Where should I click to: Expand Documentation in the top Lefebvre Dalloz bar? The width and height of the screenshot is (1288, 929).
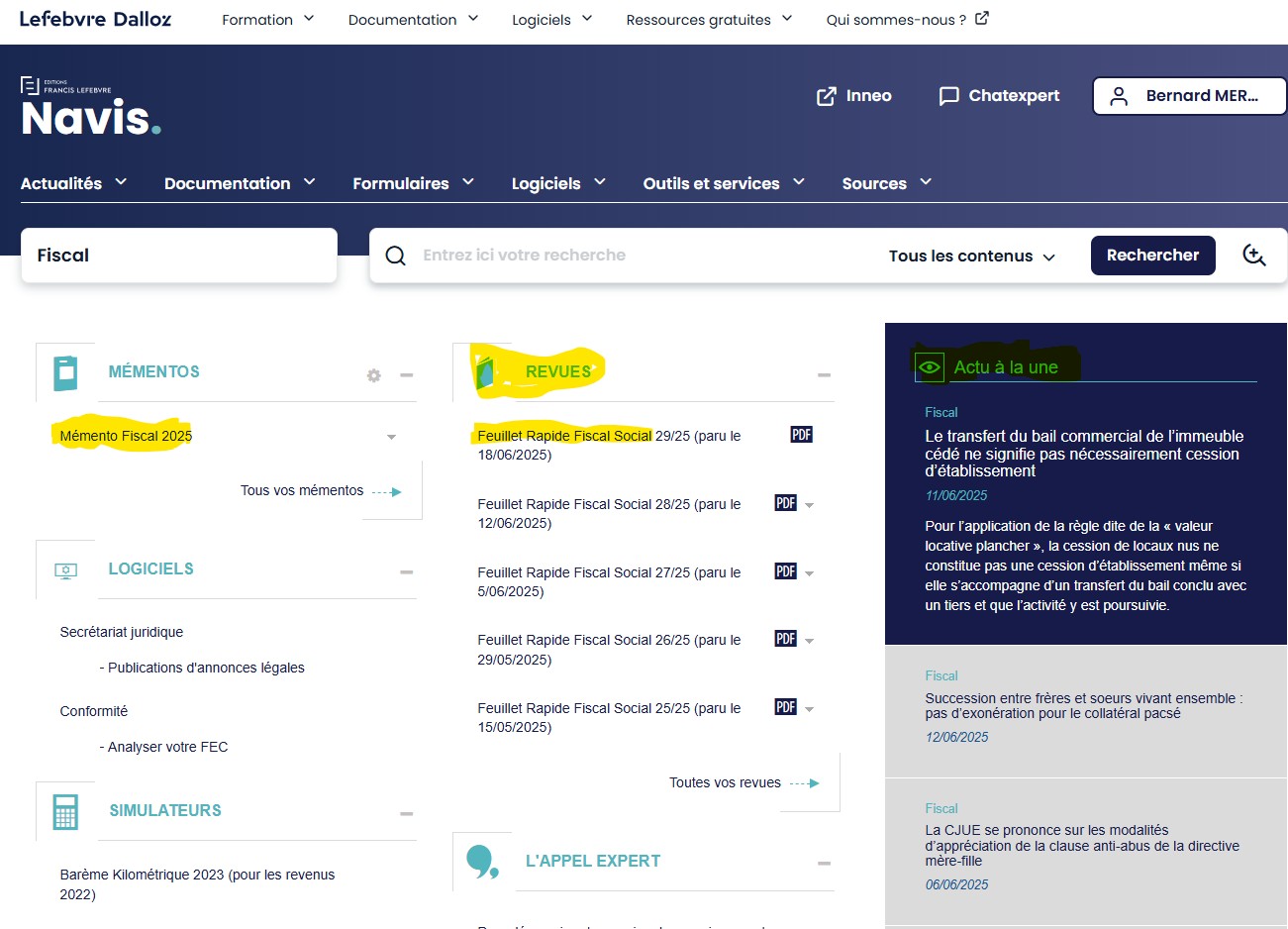point(414,20)
